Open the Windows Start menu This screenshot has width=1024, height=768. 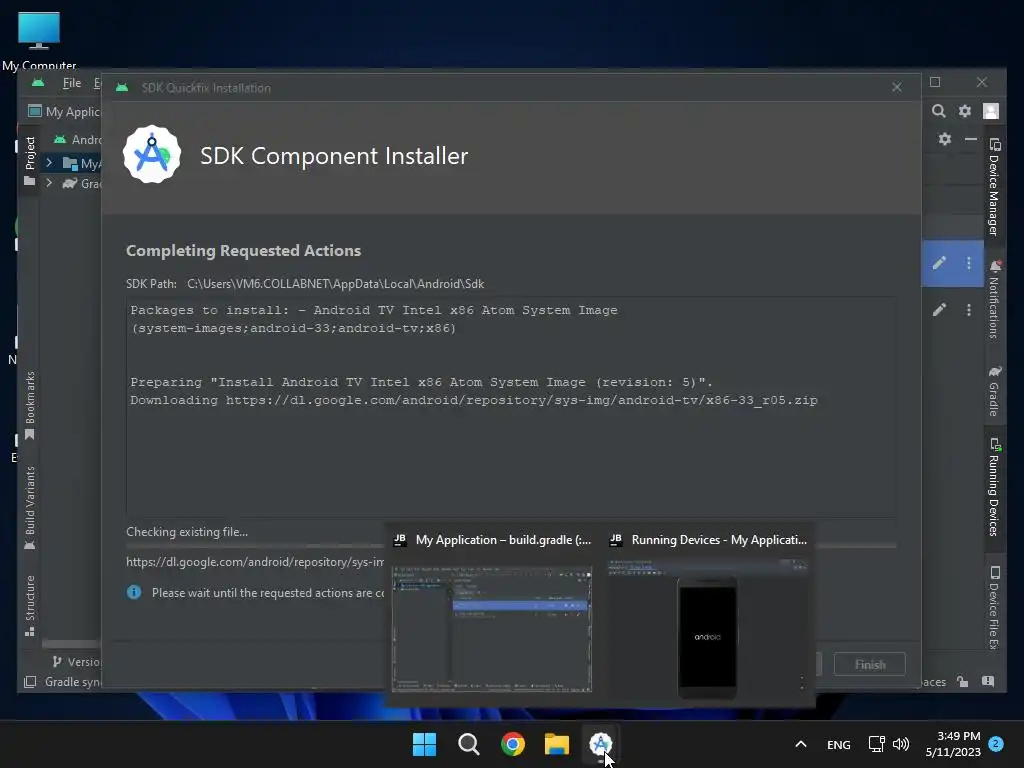point(424,744)
